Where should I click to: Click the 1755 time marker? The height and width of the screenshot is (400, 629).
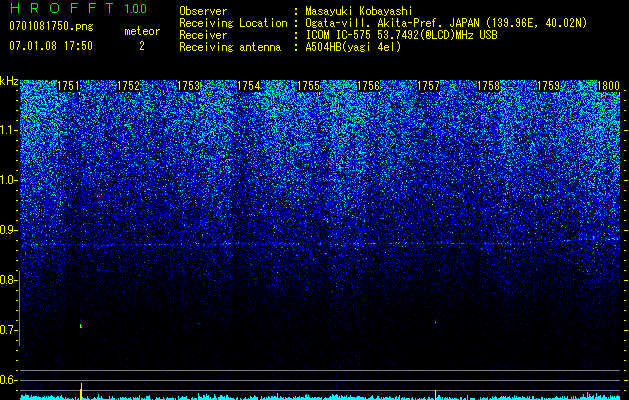[x=308, y=86]
